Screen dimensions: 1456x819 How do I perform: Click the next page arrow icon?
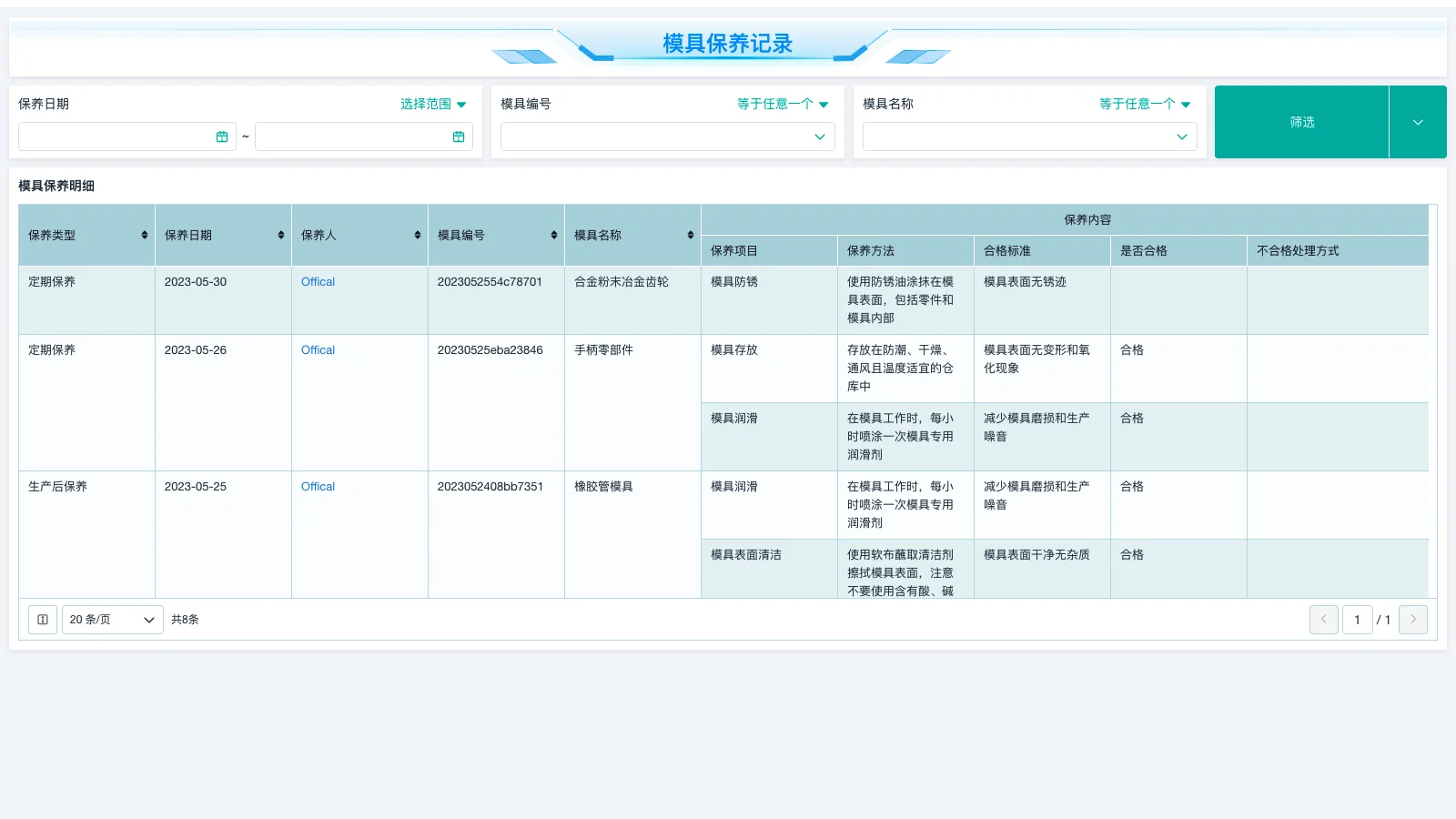[1412, 620]
